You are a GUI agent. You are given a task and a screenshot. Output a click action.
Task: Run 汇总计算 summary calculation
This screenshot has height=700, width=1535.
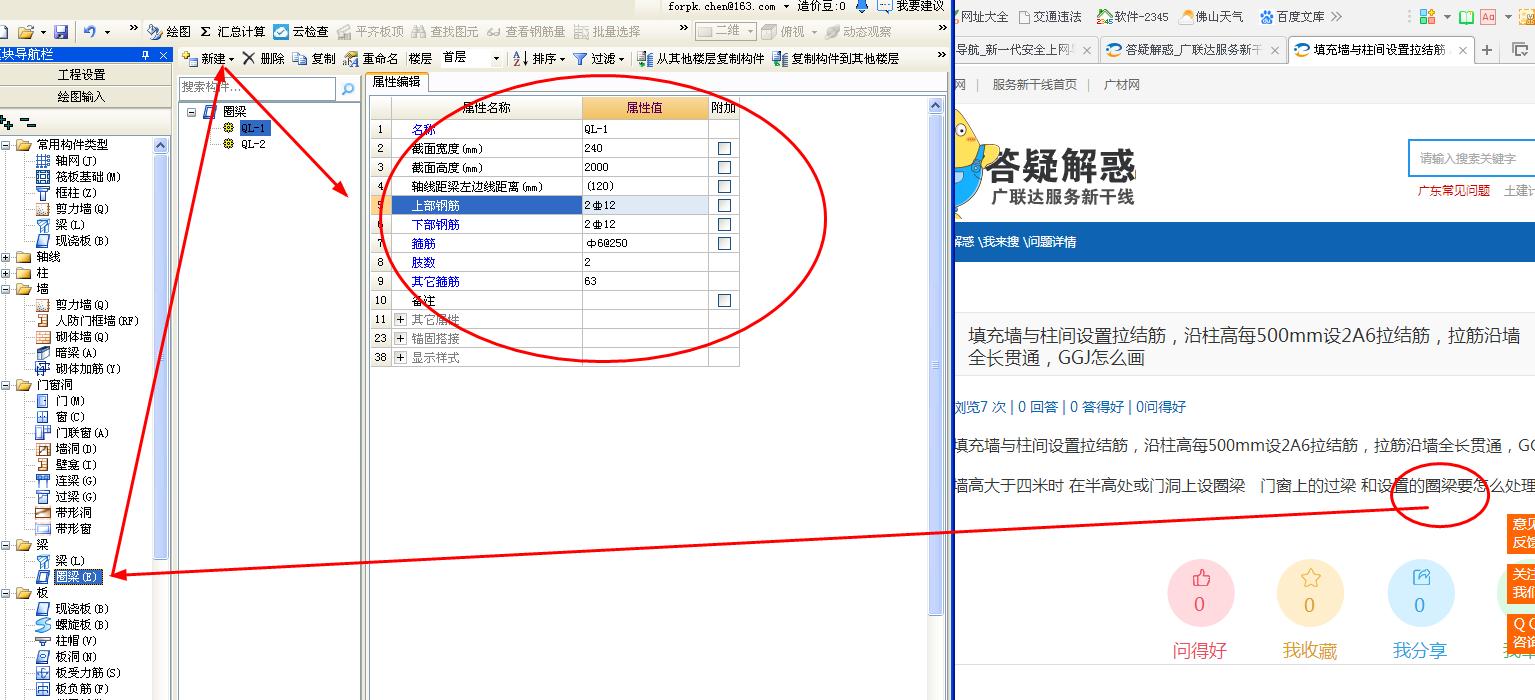[232, 32]
